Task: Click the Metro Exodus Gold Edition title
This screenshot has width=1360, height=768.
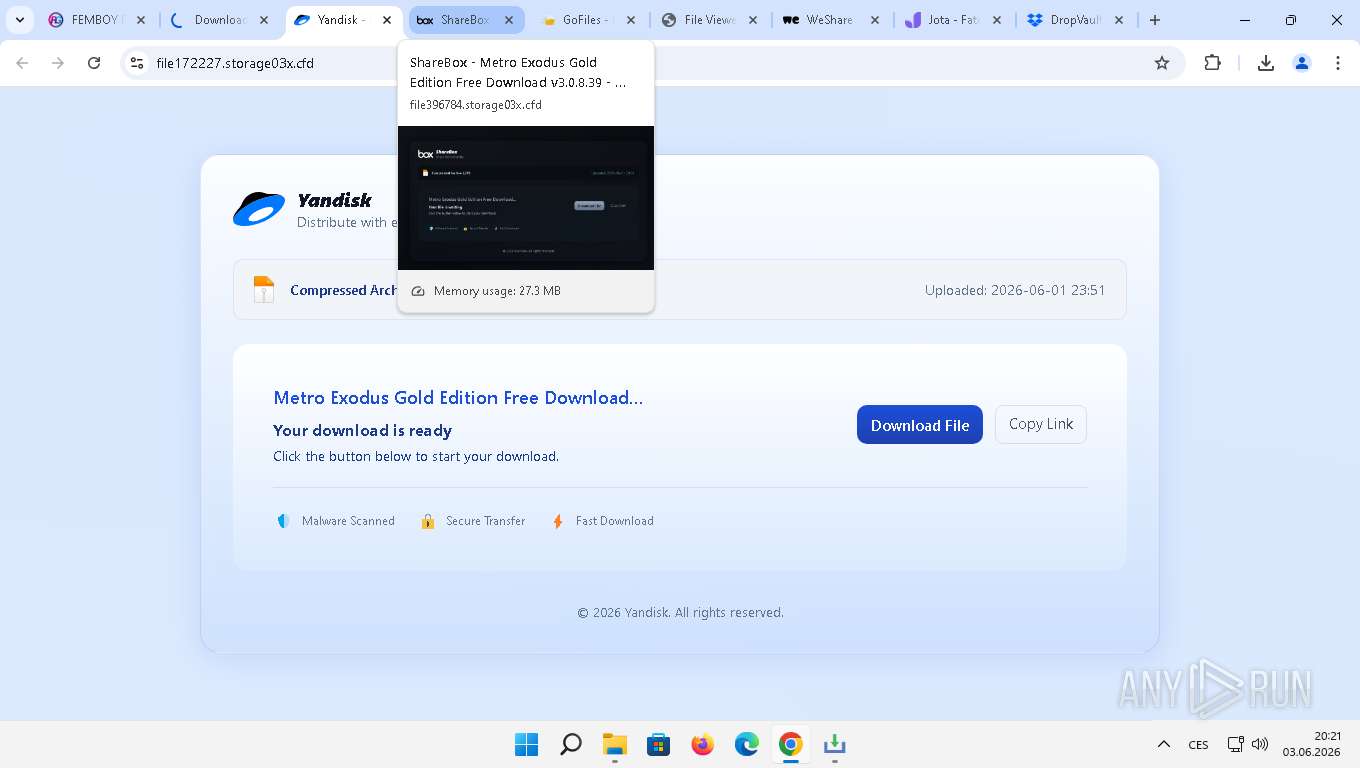Action: point(458,397)
